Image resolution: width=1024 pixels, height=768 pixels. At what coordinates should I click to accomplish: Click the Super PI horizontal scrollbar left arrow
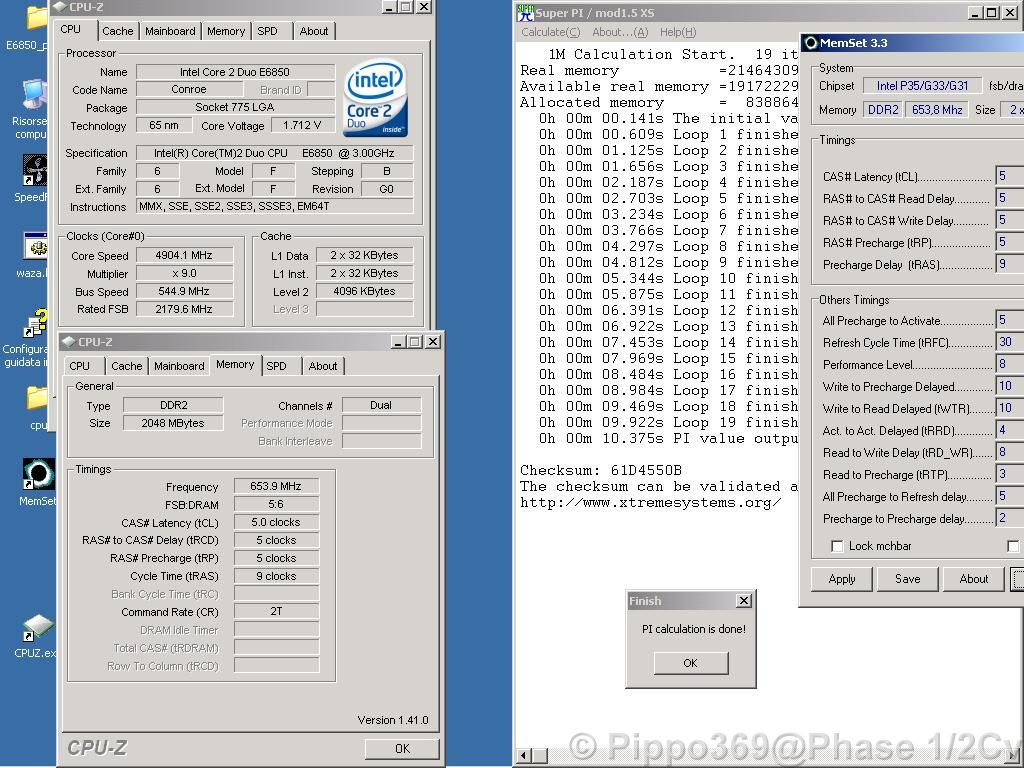point(523,756)
